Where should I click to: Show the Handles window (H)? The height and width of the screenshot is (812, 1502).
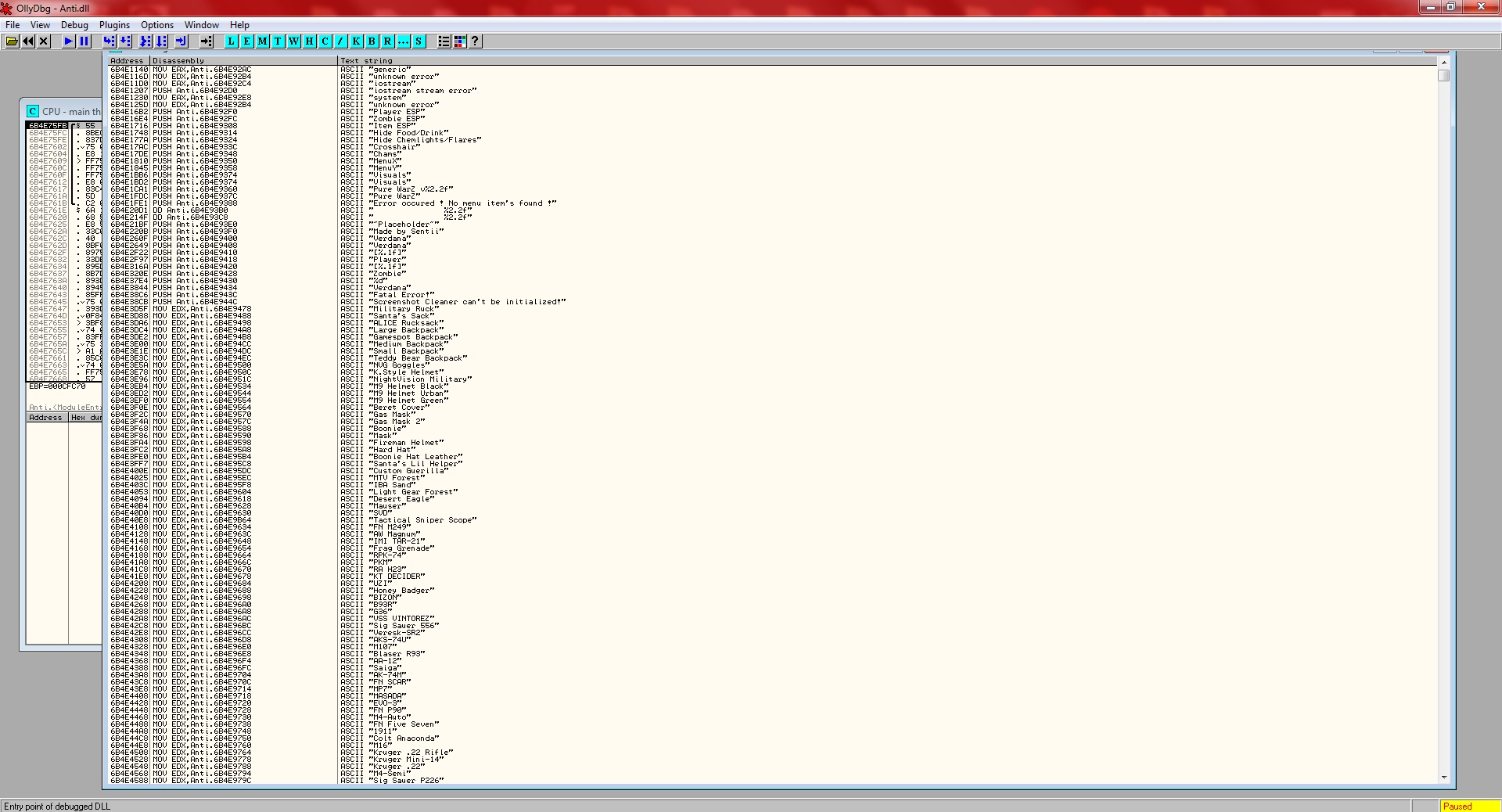click(x=310, y=41)
